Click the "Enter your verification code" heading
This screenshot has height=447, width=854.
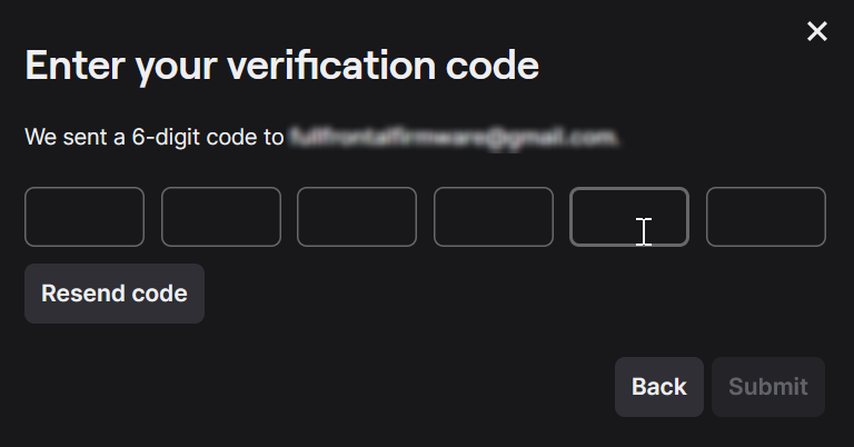pos(282,66)
